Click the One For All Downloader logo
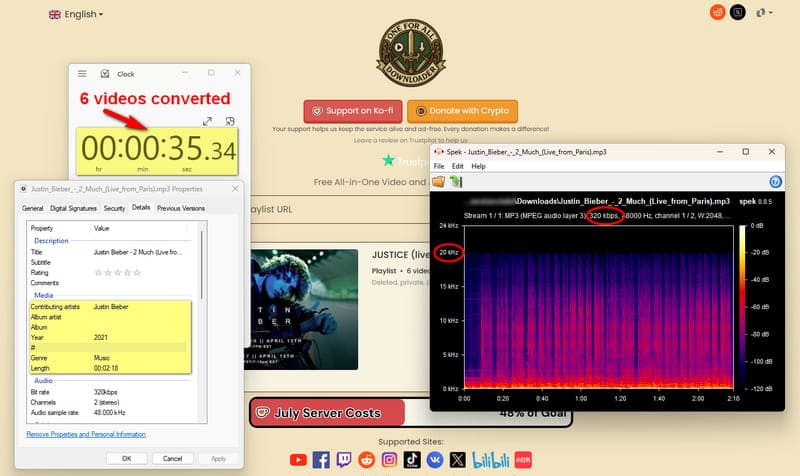The height and width of the screenshot is (476, 800). [x=411, y=53]
